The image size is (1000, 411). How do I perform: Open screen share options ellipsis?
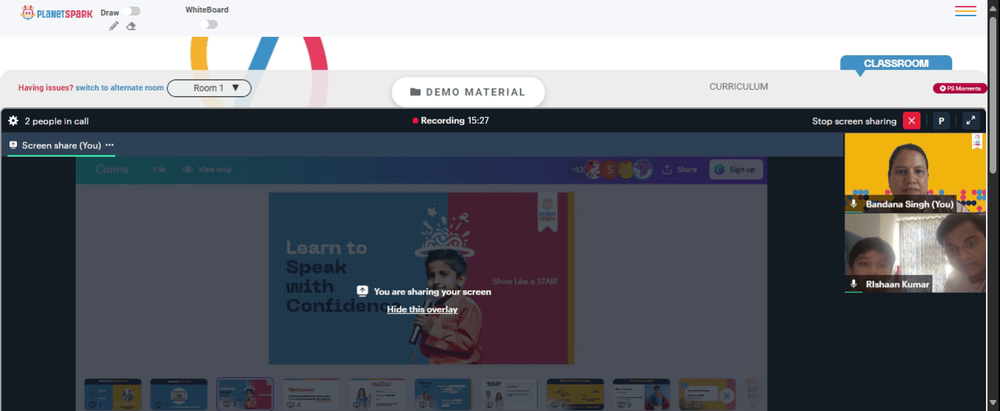(x=110, y=145)
